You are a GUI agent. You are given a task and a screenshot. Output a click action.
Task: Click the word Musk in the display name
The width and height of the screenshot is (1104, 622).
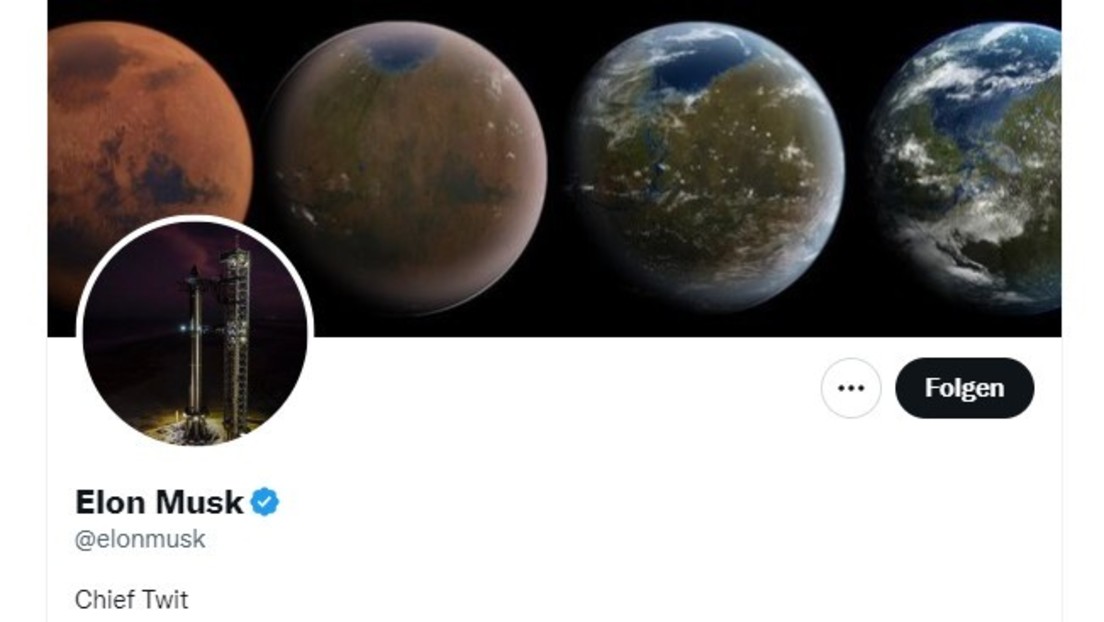click(199, 502)
